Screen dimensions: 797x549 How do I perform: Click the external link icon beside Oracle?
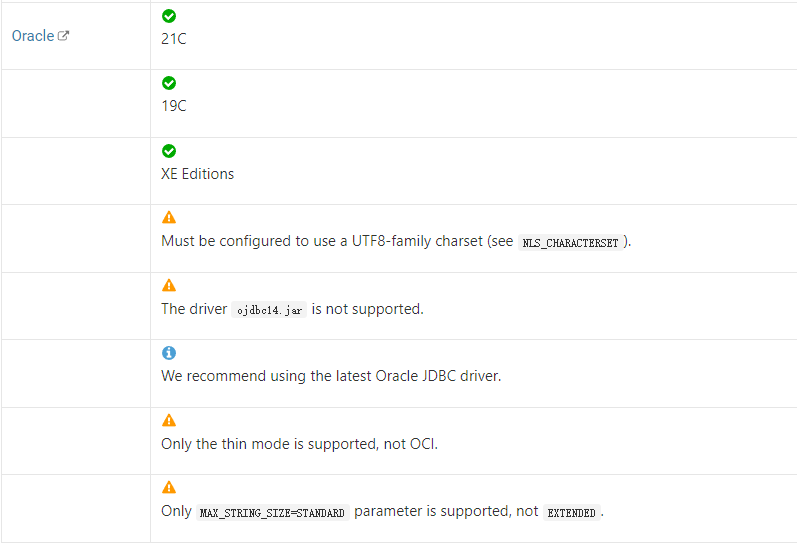tap(64, 36)
